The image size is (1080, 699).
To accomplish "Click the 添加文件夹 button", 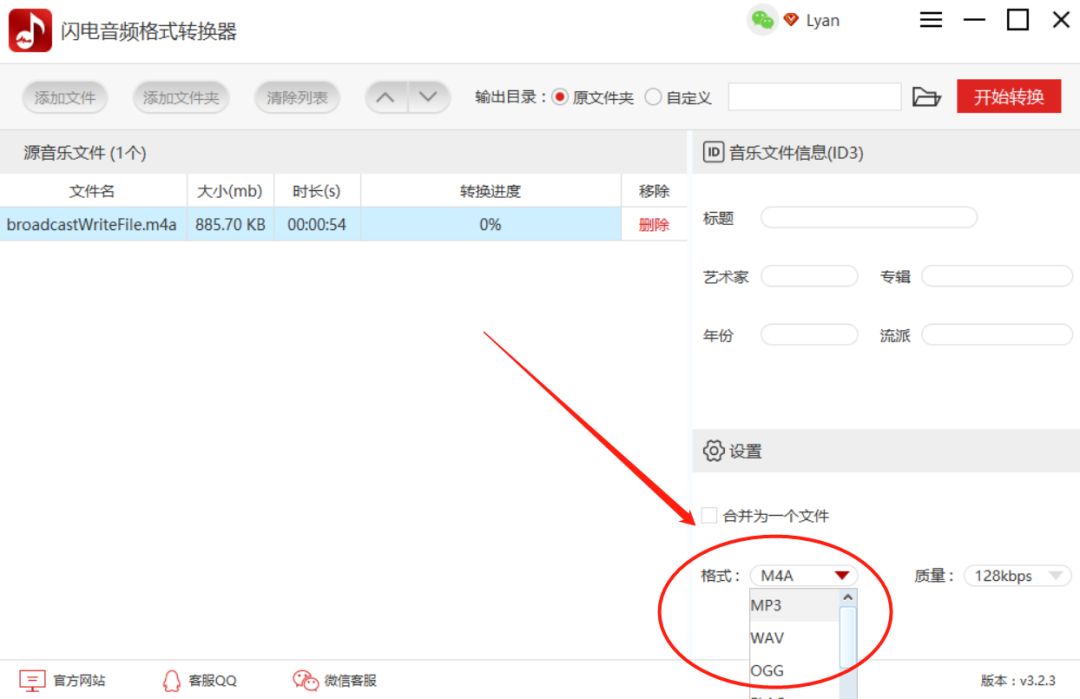I will pos(180,97).
